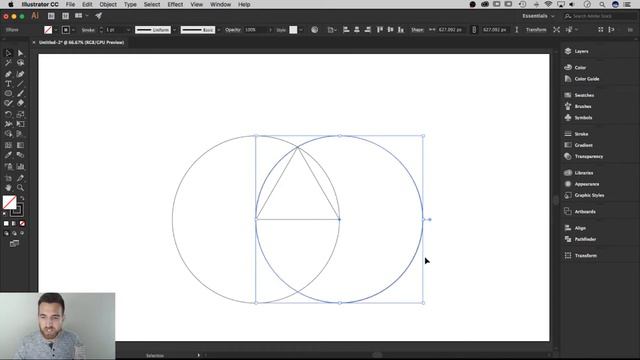Click Shape label in control bar
This screenshot has height=360, width=640.
(x=417, y=30)
